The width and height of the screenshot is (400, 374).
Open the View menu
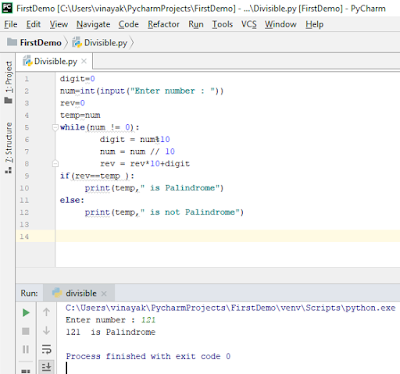click(x=59, y=24)
